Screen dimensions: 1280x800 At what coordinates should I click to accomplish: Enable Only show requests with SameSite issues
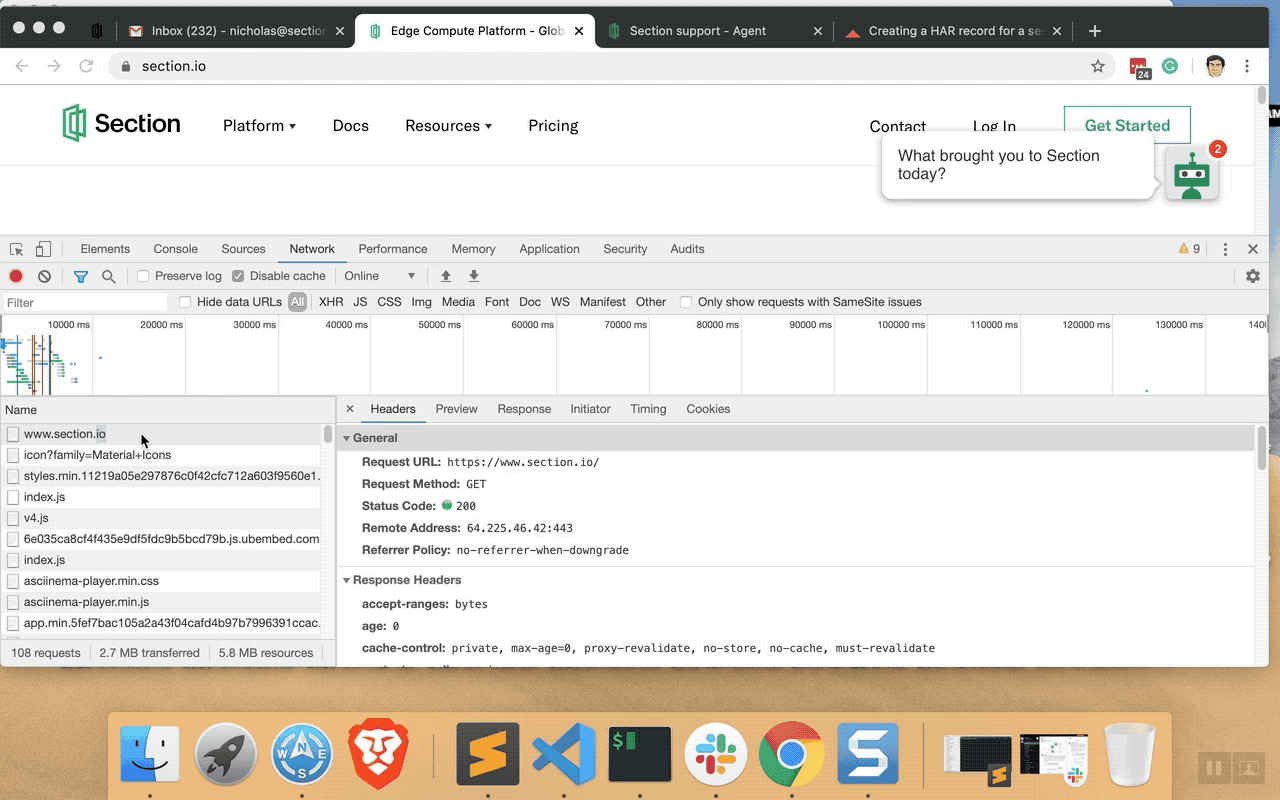click(686, 302)
